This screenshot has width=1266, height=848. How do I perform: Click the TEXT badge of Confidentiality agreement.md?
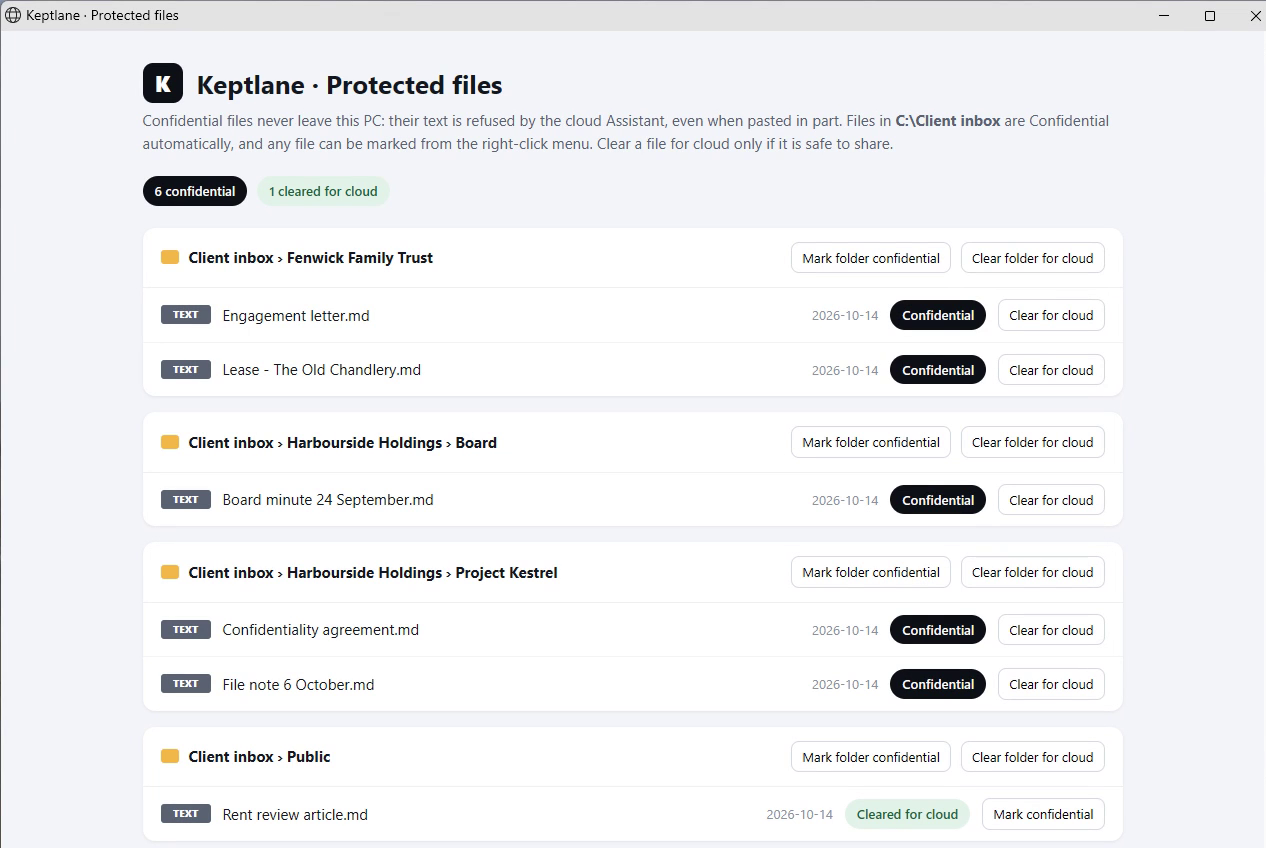pos(186,629)
